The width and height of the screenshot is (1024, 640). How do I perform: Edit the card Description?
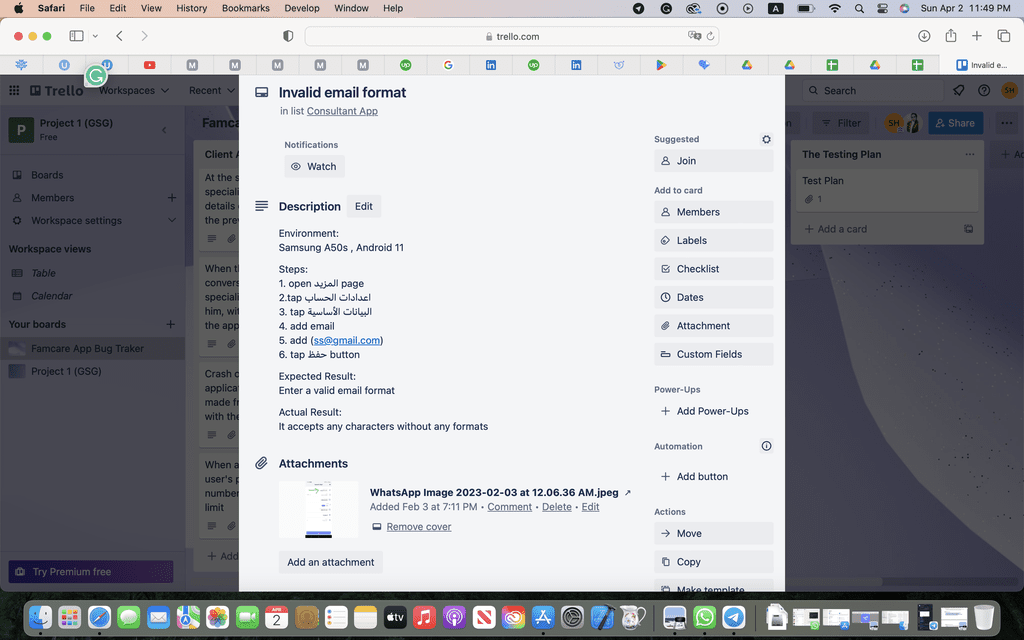[x=364, y=206]
